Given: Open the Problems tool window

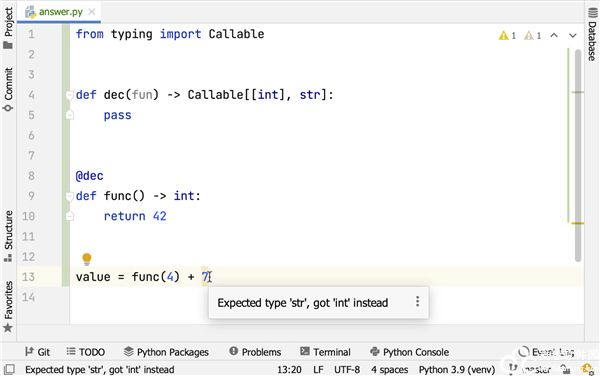Looking at the screenshot, I should tap(255, 352).
